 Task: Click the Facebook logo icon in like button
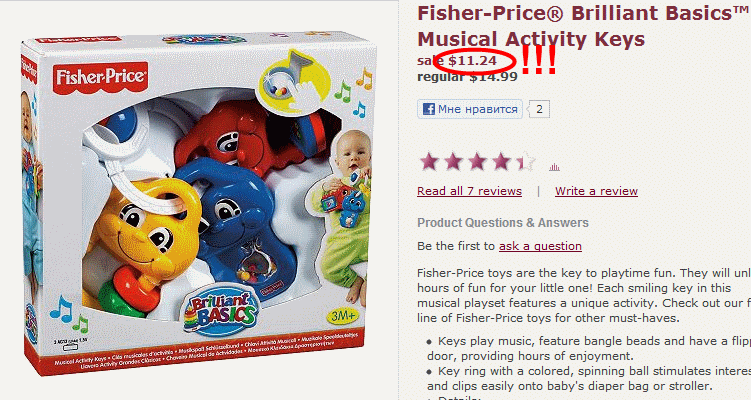(429, 109)
